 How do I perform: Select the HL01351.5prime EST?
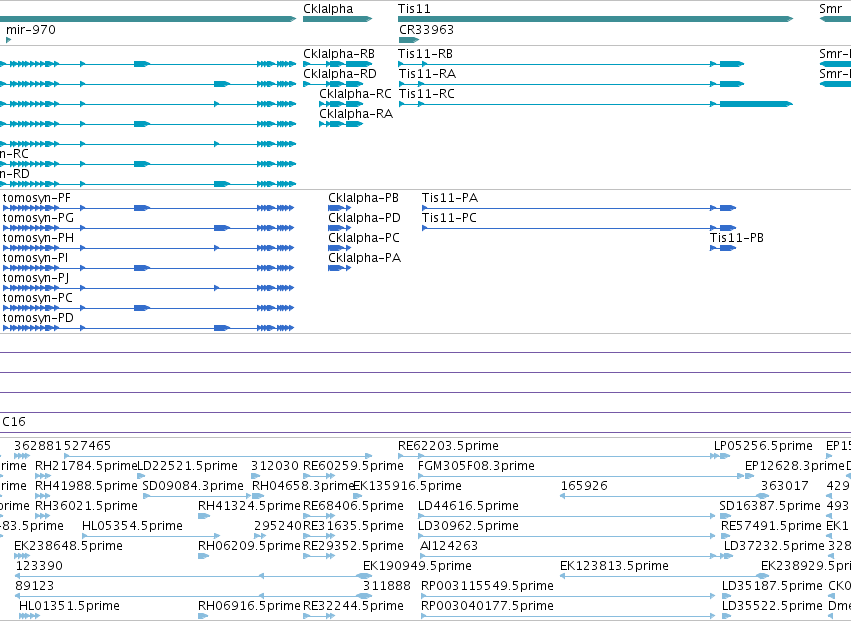29,616
